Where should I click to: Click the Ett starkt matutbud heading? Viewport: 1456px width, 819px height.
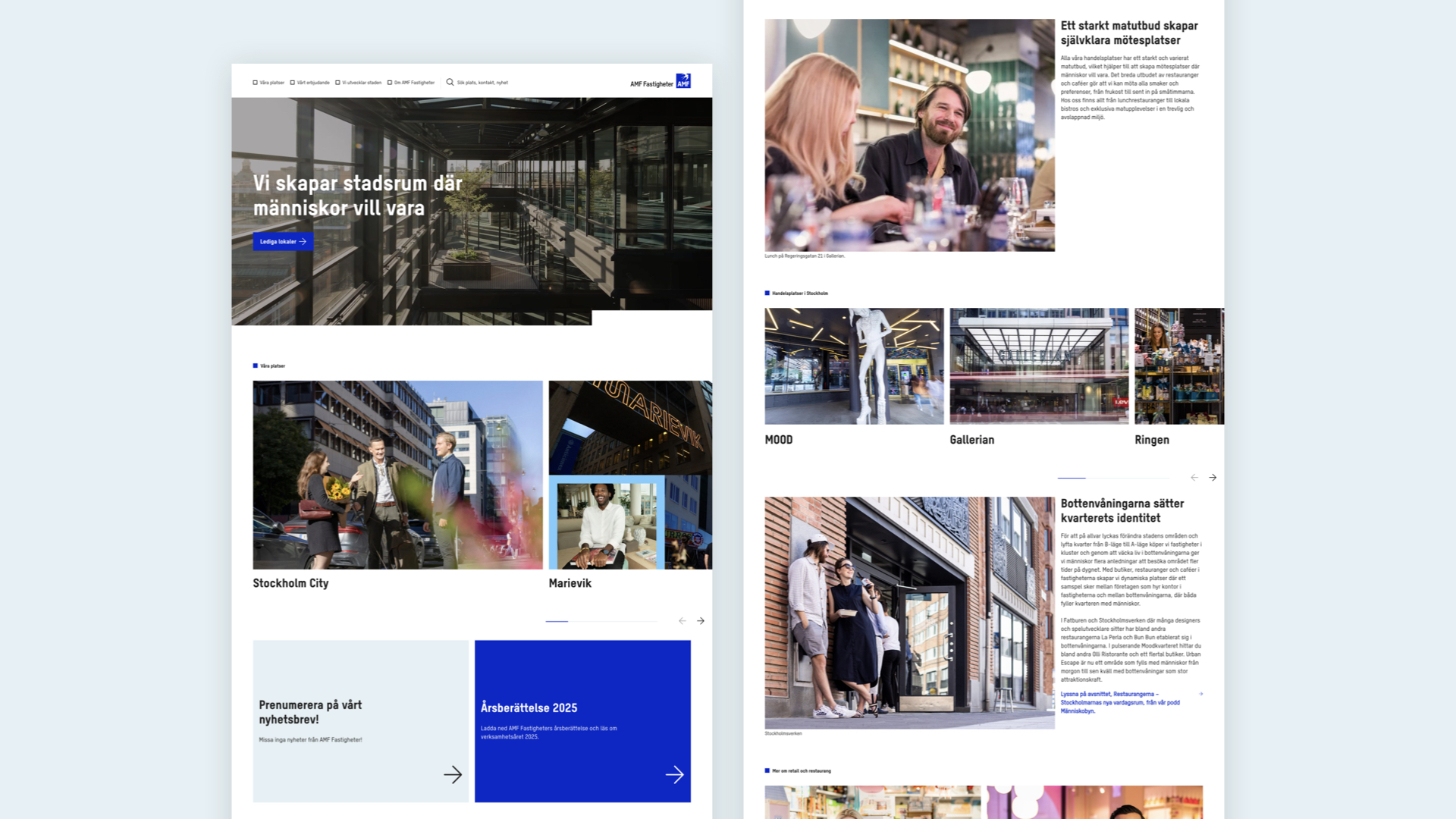(1128, 33)
